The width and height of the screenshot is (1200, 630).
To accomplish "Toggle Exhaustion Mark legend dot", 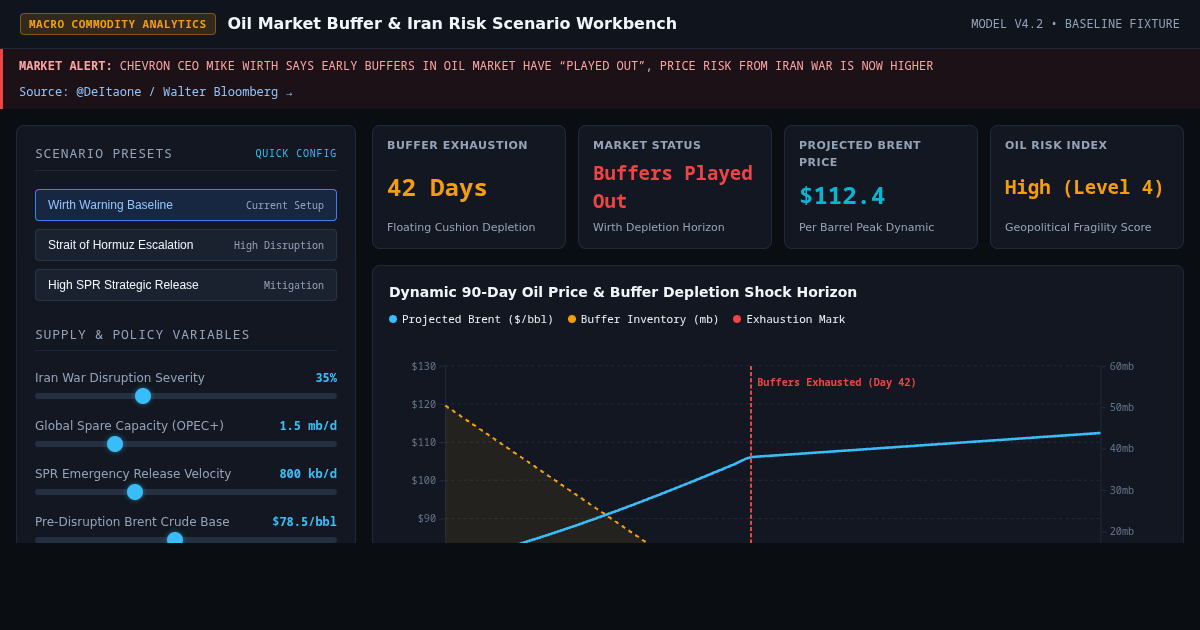I will click(x=737, y=319).
